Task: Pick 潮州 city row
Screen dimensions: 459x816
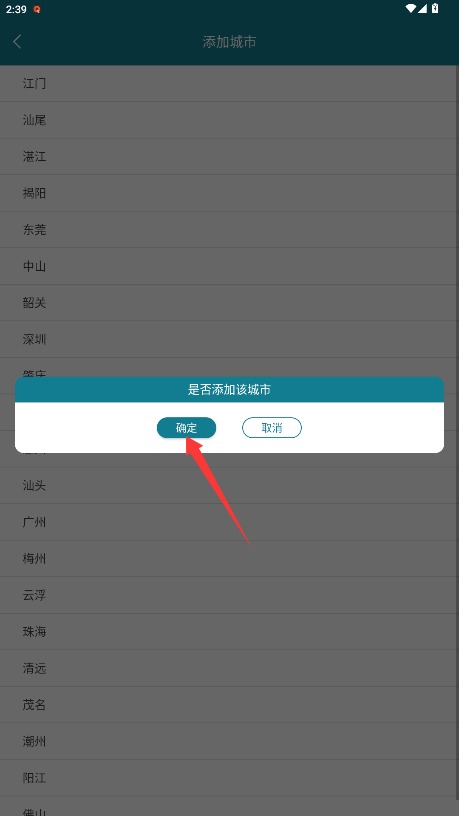Action: [230, 742]
